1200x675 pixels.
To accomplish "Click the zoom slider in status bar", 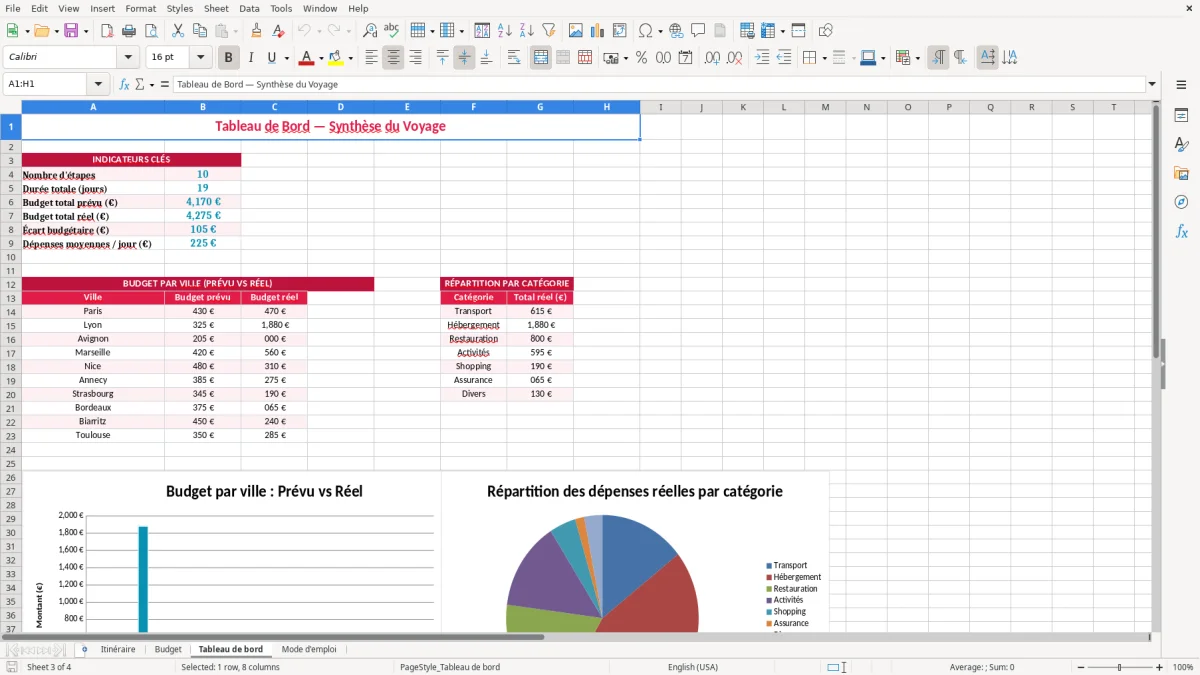I will point(1119,667).
